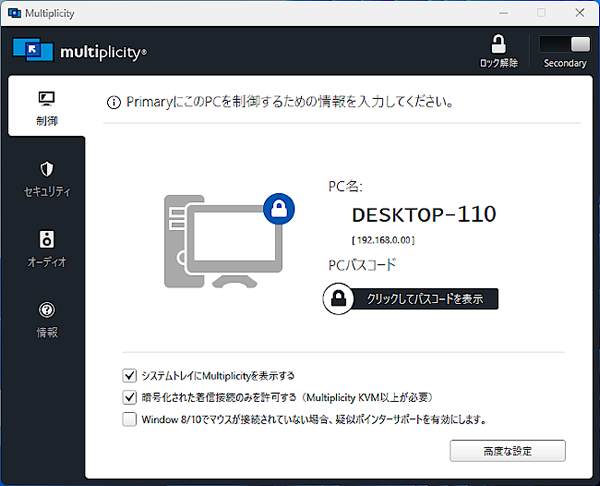Click the multiplicity logo
600x486 pixels.
coord(79,50)
